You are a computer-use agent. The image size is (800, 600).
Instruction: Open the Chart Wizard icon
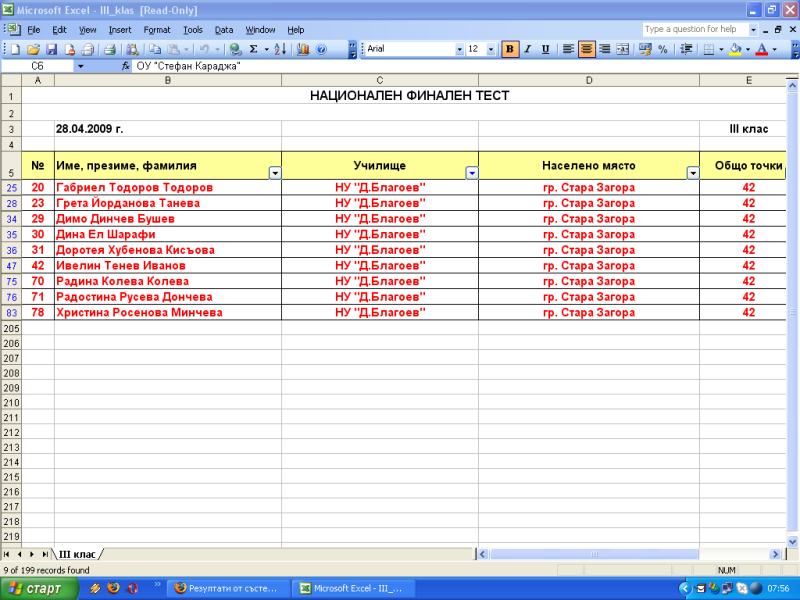click(303, 49)
